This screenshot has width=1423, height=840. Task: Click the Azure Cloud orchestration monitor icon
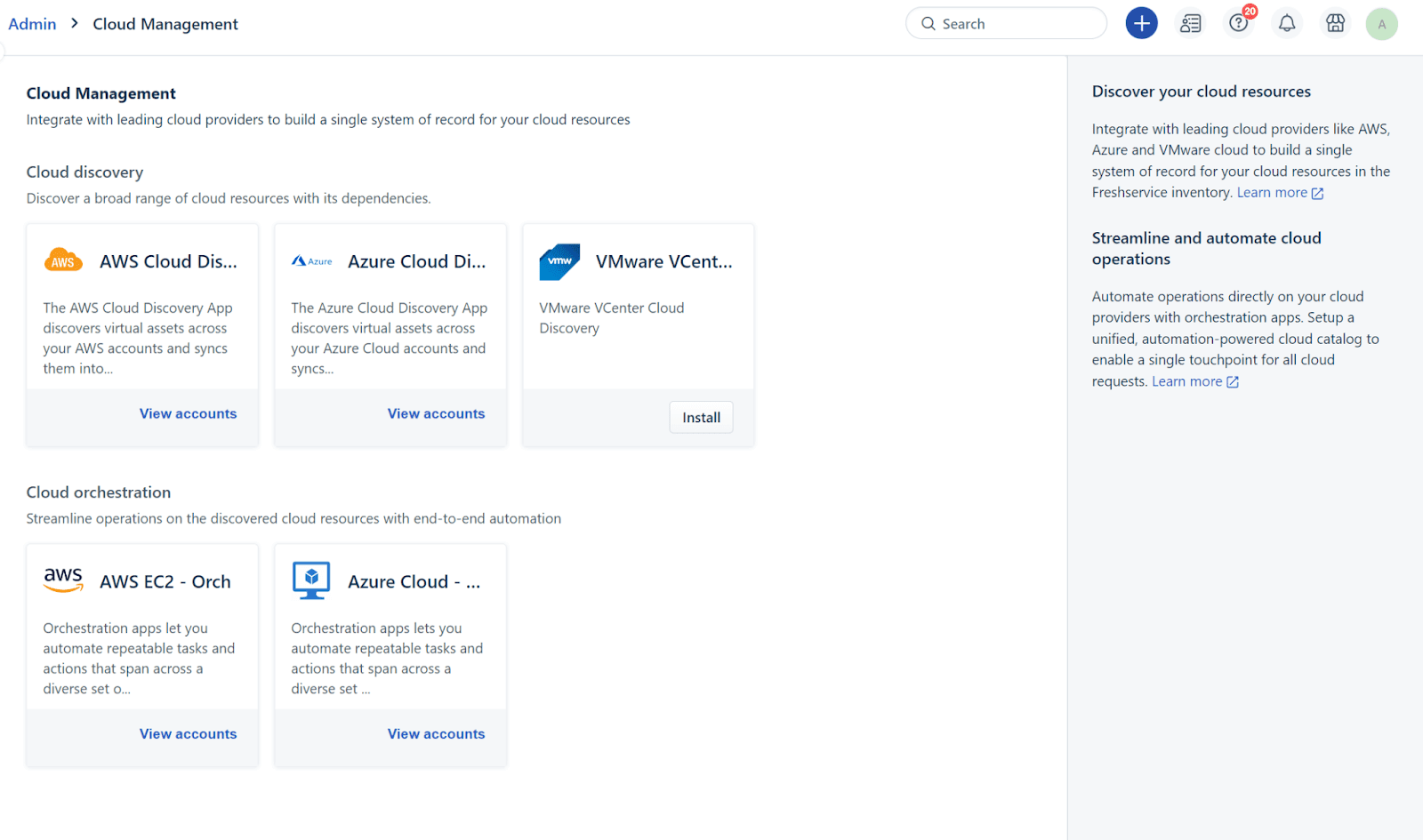[x=311, y=580]
